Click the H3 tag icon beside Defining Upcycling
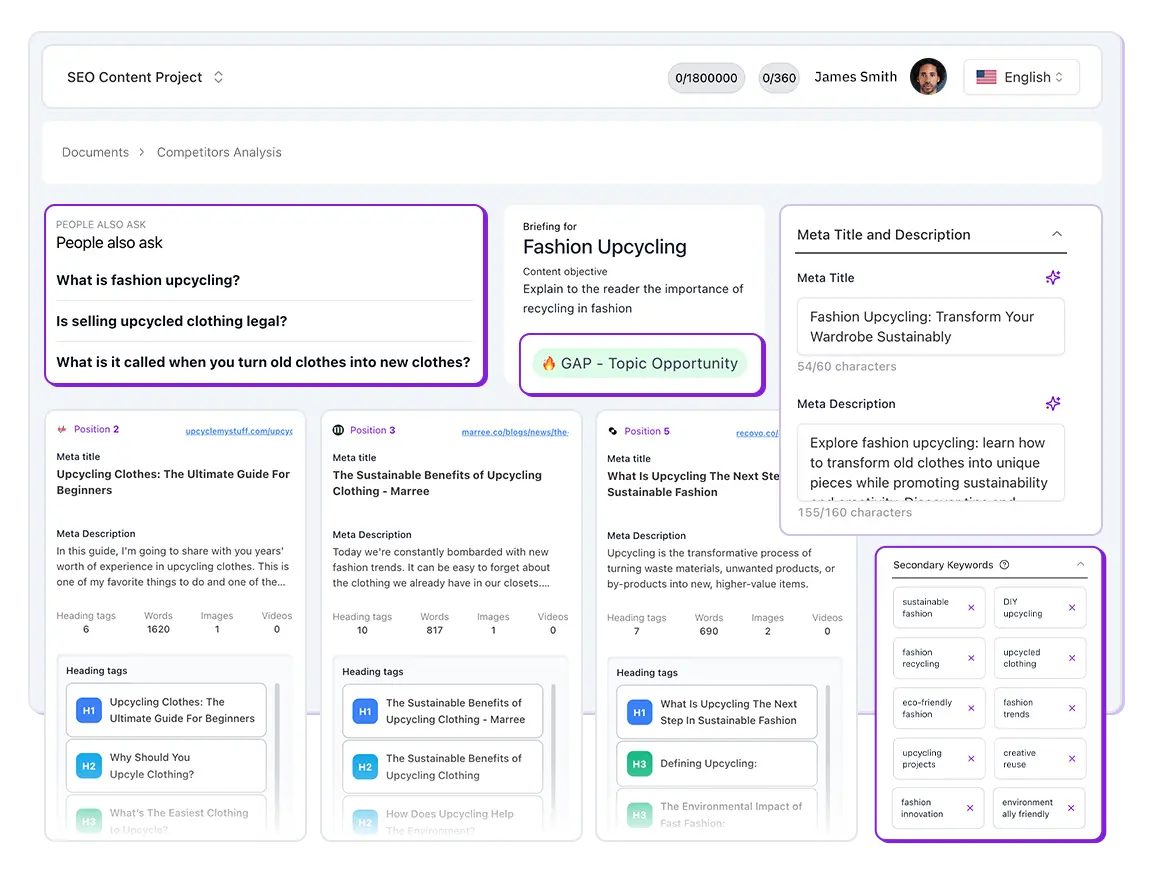Viewport: 1150px width, 873px height. pyautogui.click(x=638, y=763)
